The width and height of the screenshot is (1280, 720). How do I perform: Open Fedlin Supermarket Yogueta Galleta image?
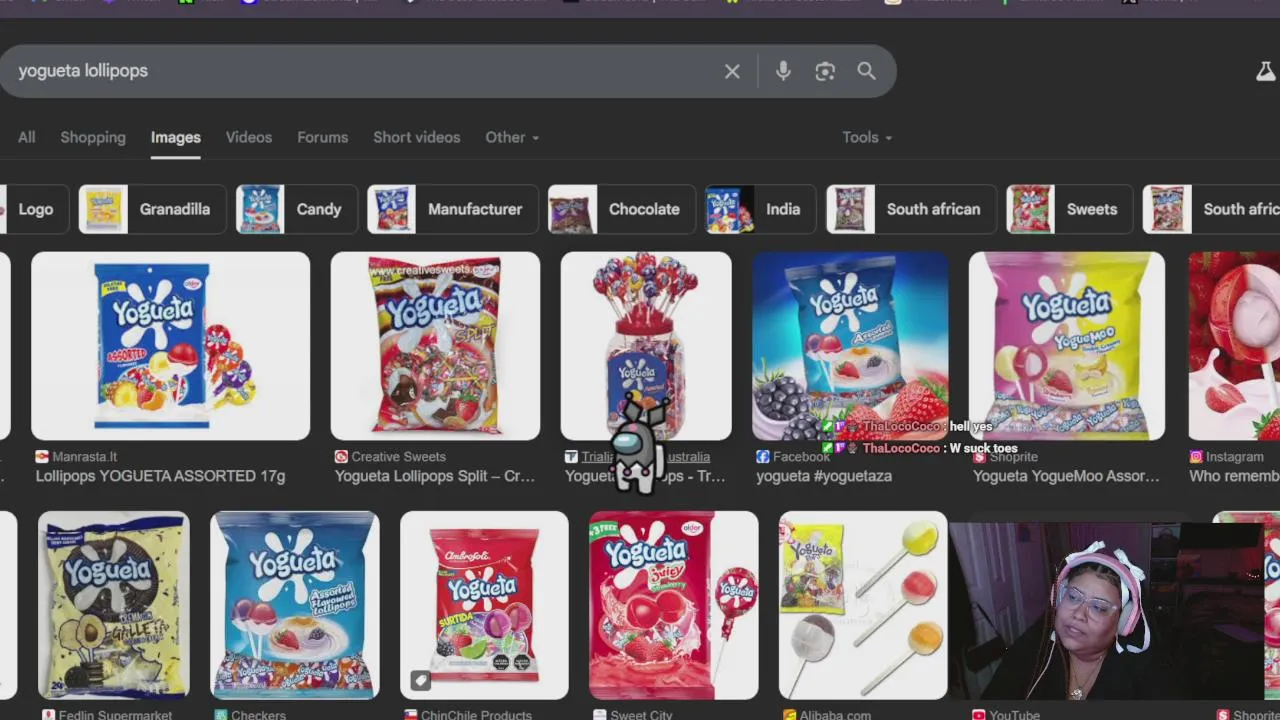point(113,605)
